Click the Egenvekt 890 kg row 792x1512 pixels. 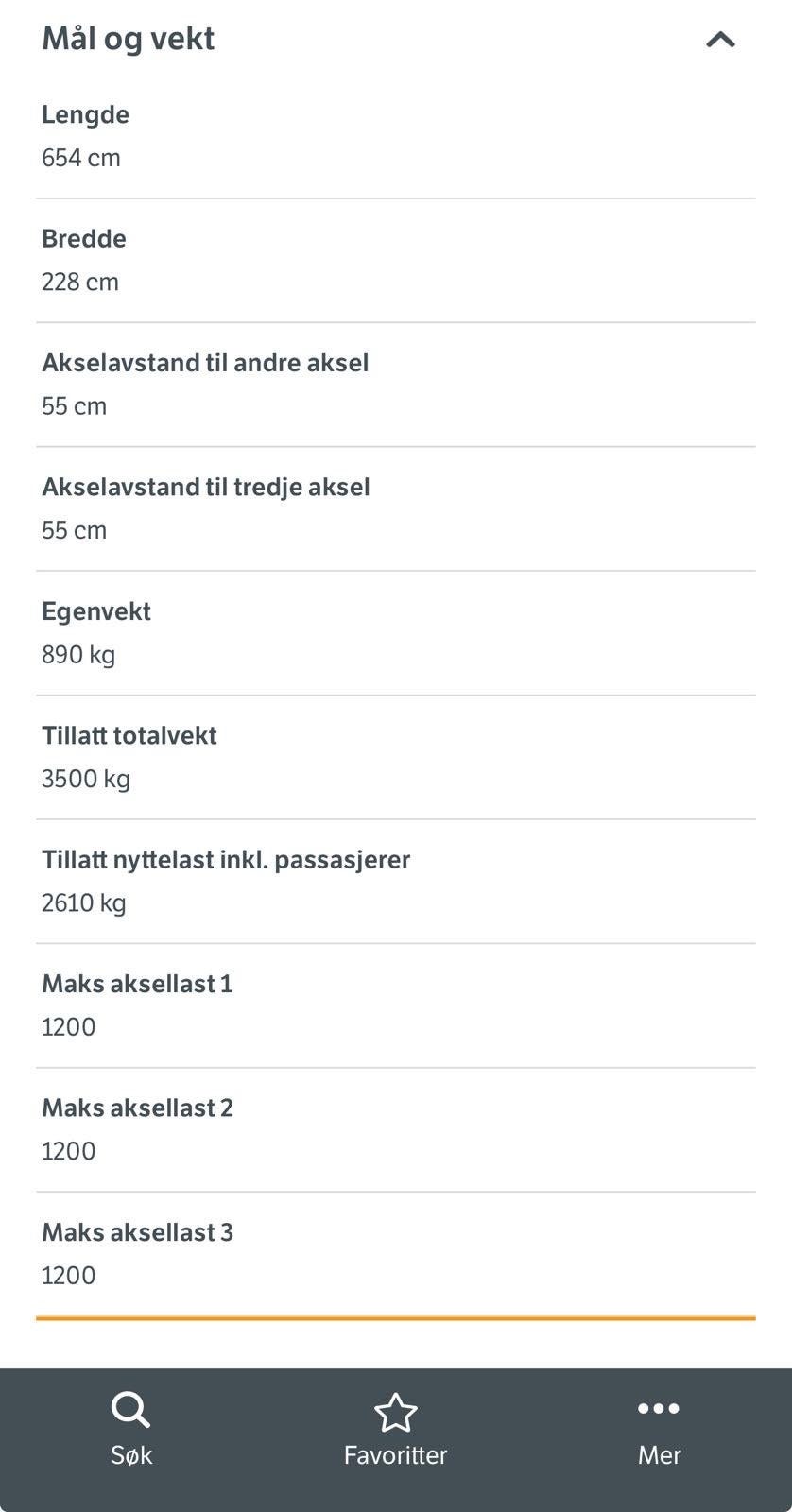[396, 633]
